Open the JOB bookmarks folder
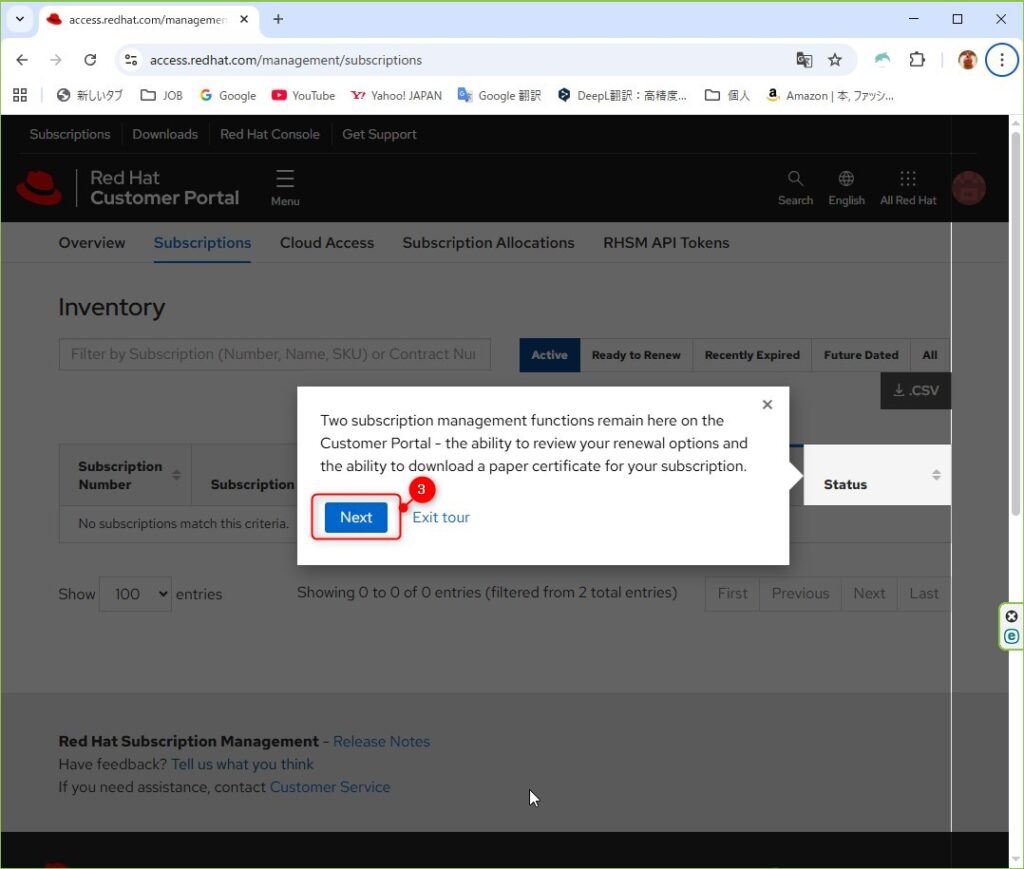 [162, 95]
